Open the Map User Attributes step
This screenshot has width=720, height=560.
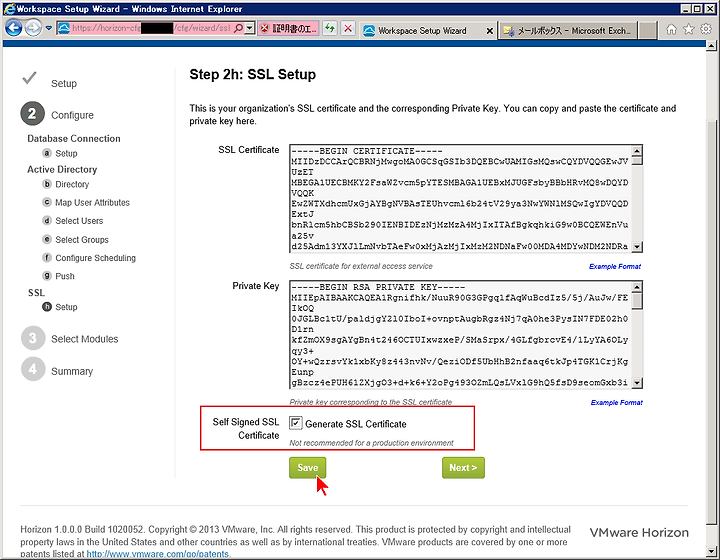(x=86, y=202)
